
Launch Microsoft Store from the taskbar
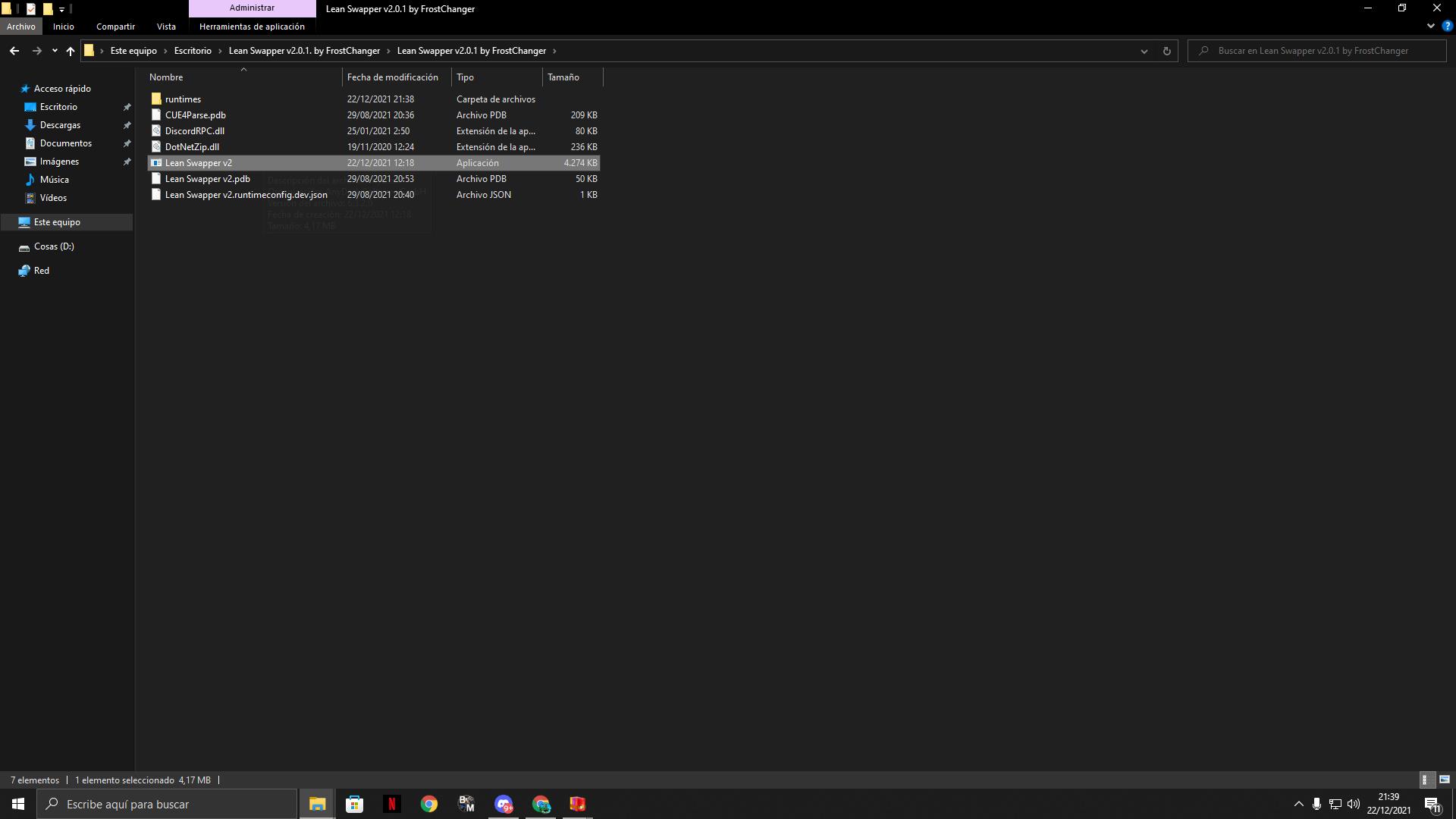354,804
